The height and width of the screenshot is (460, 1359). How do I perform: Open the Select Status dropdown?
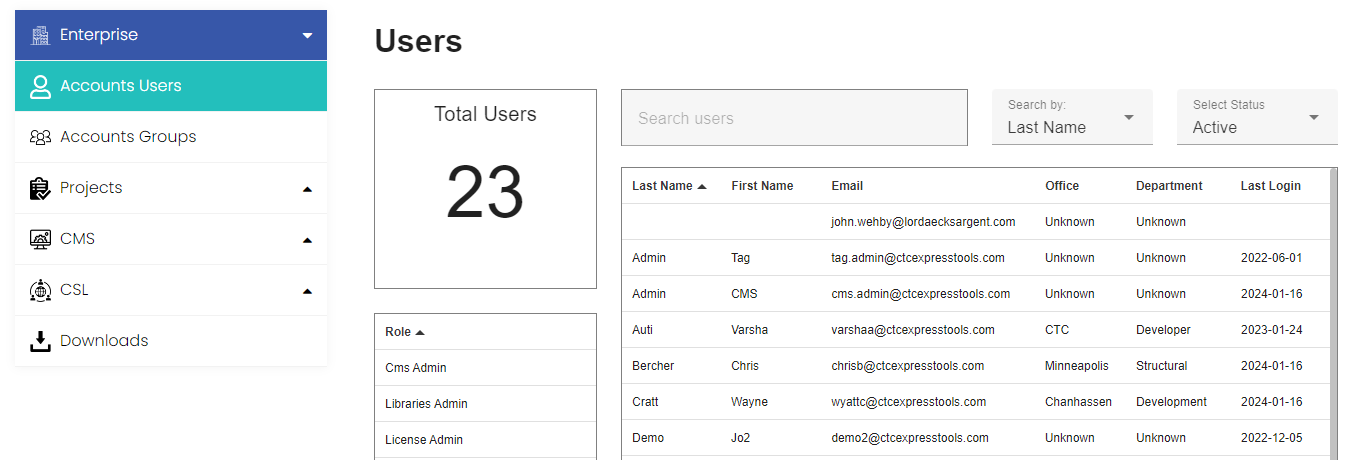[x=1257, y=118]
